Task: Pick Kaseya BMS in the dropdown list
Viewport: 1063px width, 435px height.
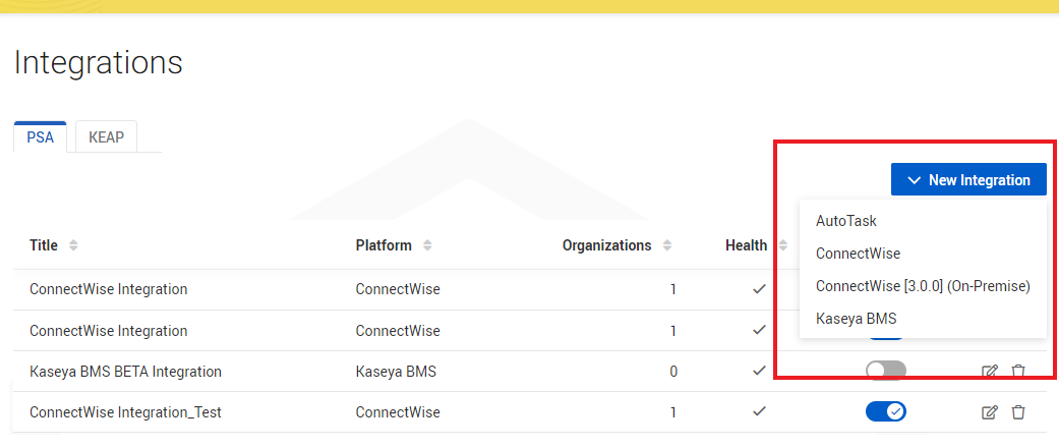Action: (856, 319)
